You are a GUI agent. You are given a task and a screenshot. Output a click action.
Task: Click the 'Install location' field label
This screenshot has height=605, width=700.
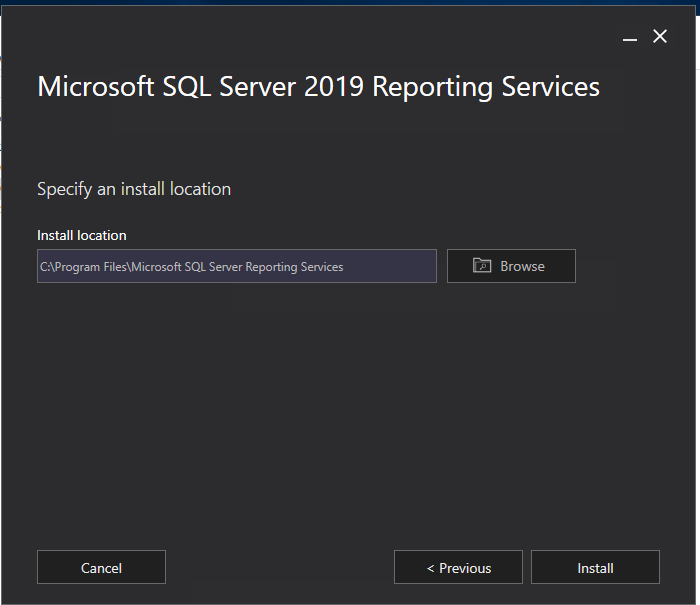(82, 235)
